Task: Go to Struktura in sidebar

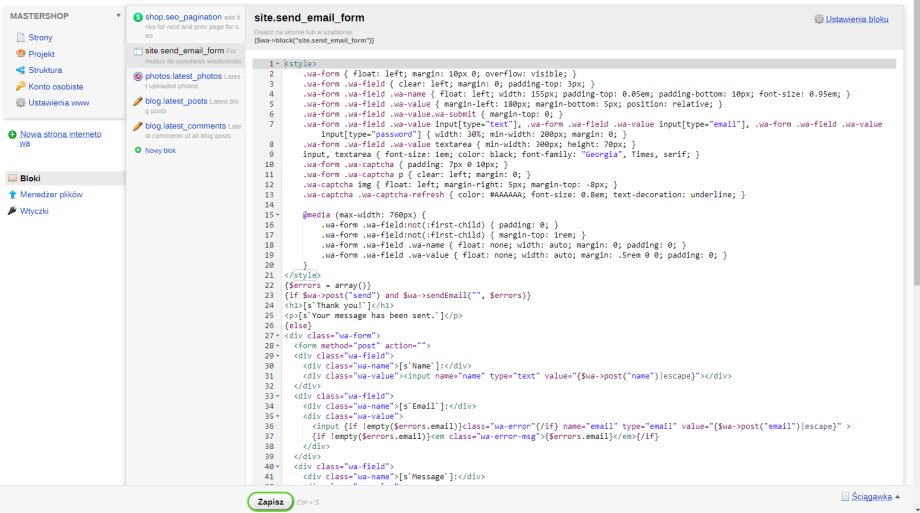Action: [x=45, y=70]
